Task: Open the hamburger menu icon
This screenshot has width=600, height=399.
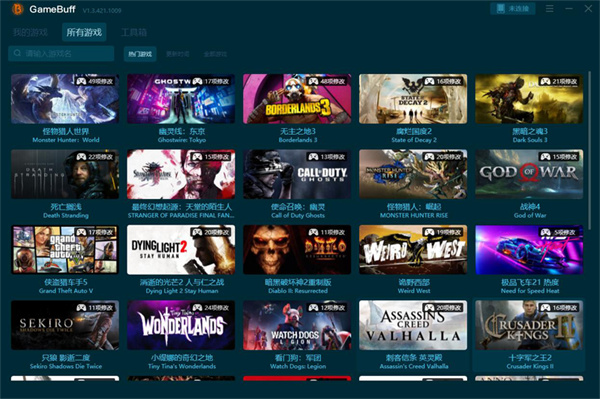Action: click(549, 8)
